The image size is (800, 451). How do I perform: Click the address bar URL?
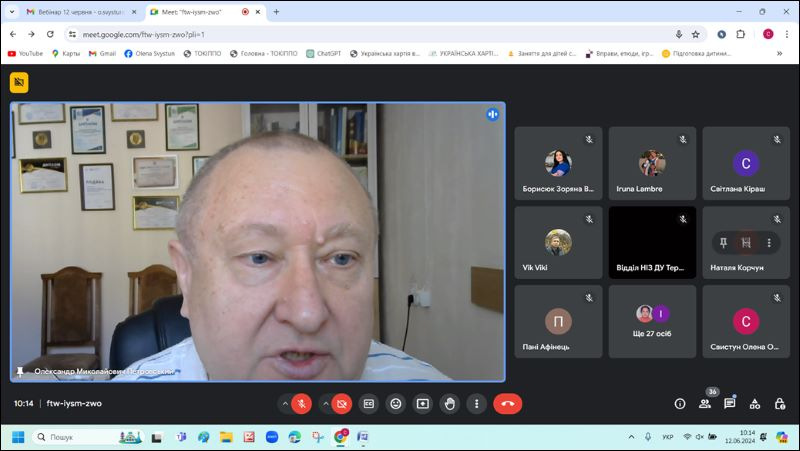pyautogui.click(x=143, y=34)
